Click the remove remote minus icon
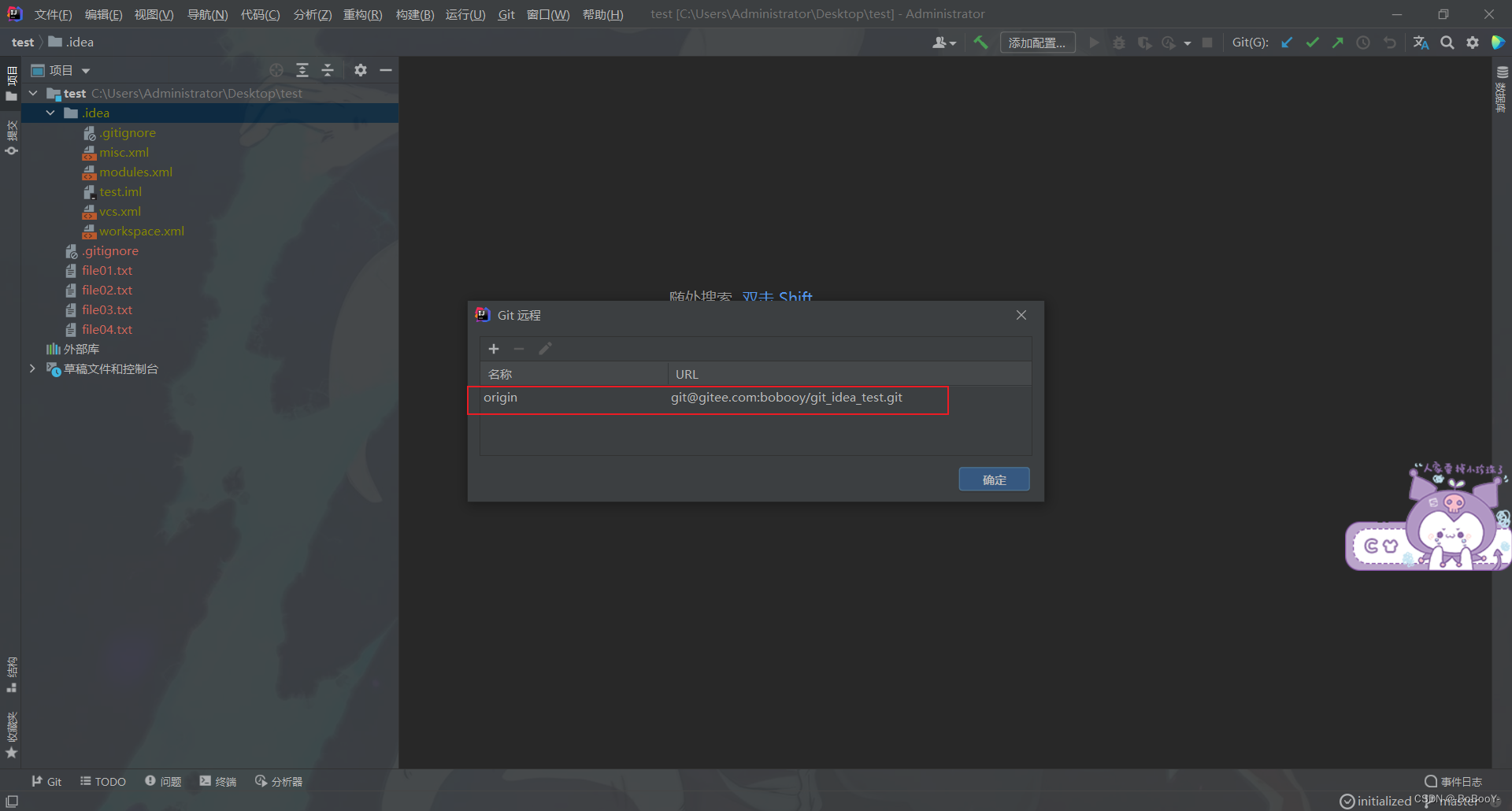Image resolution: width=1512 pixels, height=811 pixels. [x=519, y=349]
